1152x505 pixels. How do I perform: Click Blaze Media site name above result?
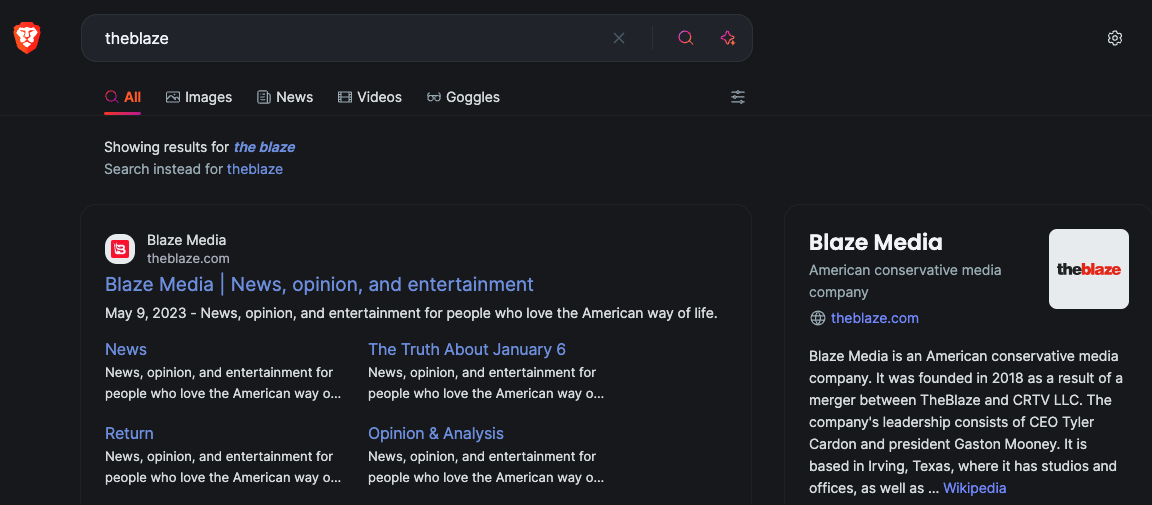[187, 240]
